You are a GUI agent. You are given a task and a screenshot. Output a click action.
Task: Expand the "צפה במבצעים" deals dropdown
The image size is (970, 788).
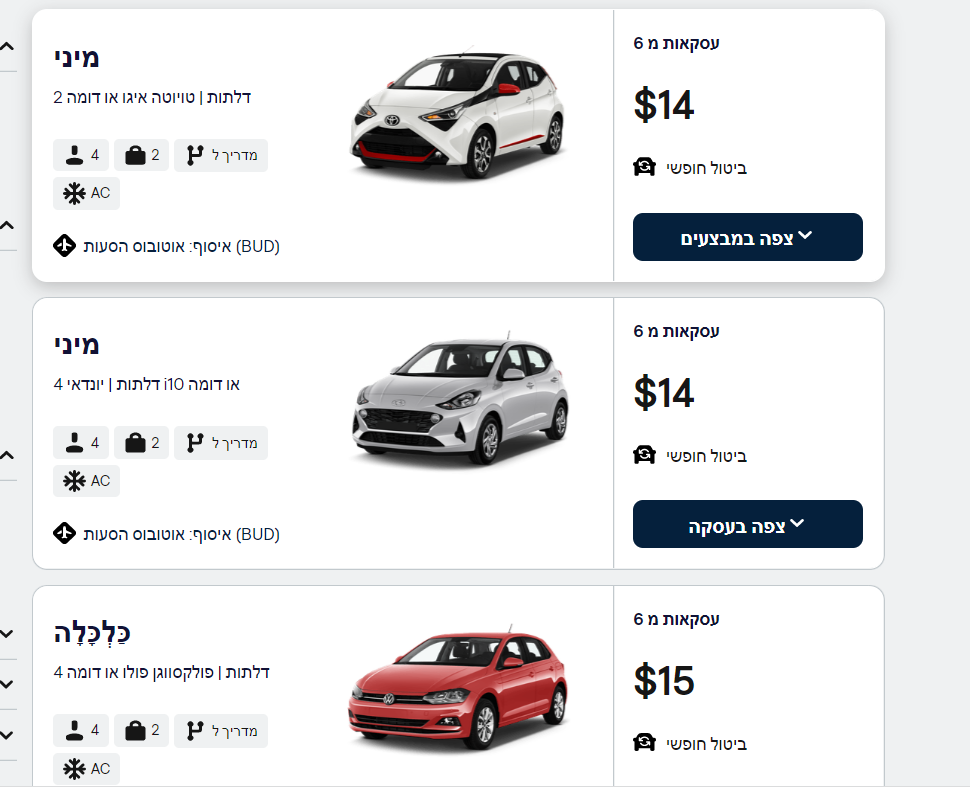747,237
